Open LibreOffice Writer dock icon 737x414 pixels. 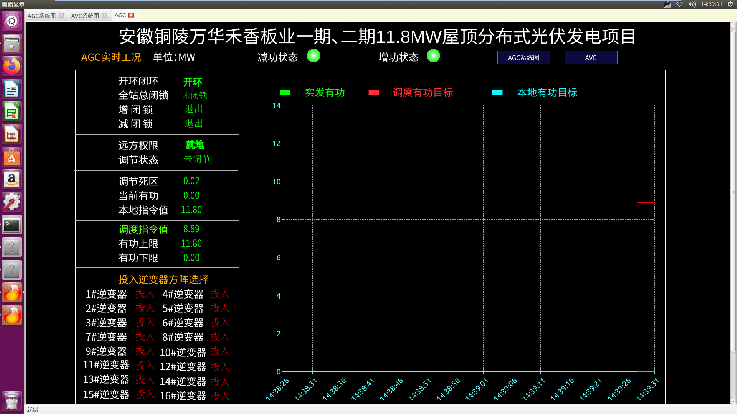coord(12,89)
